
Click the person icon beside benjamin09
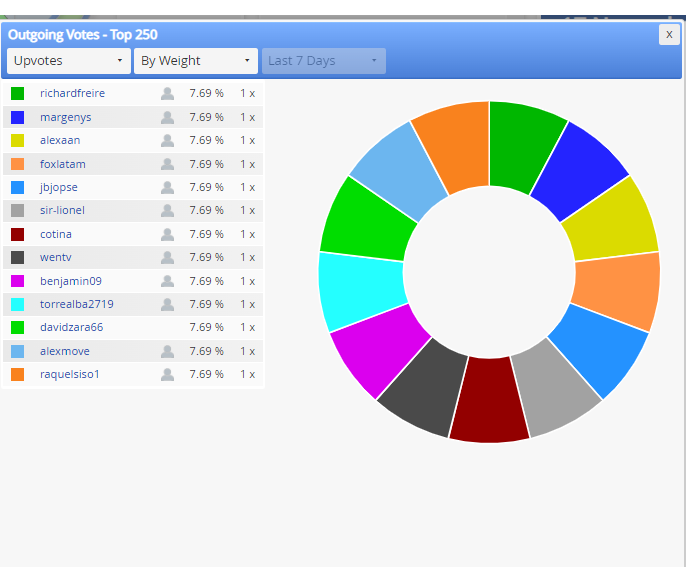167,281
